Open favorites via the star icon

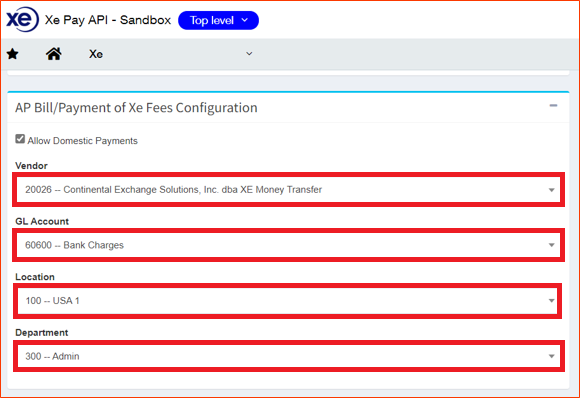click(x=13, y=54)
